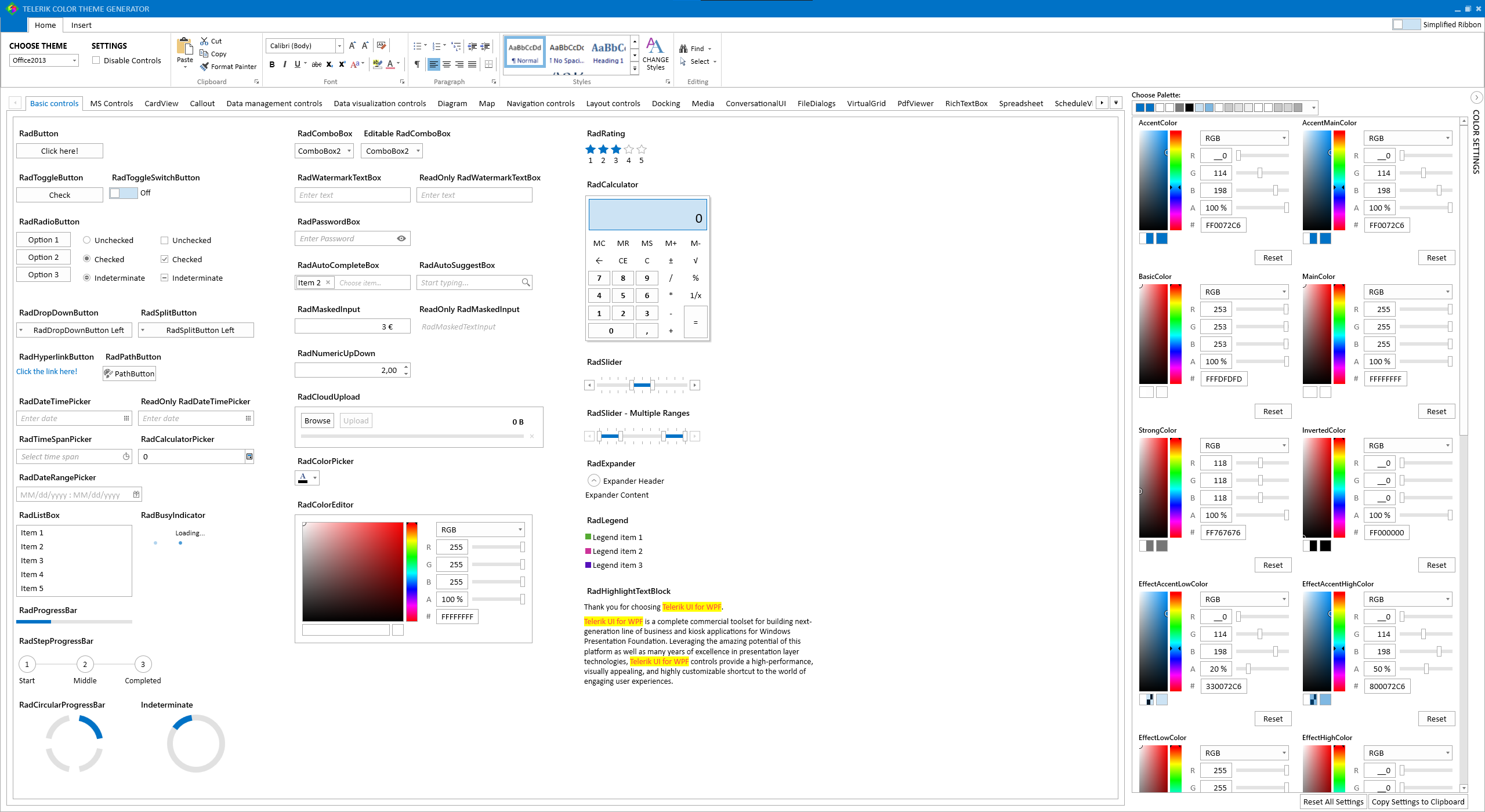This screenshot has width=1485, height=812.
Task: Click the PathButton with pen icon
Action: coord(129,374)
